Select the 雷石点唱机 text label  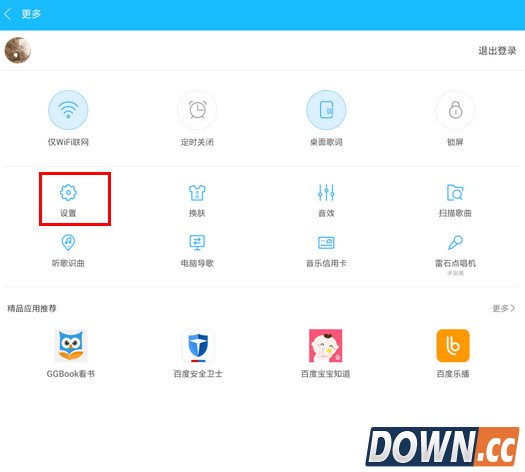pos(455,263)
